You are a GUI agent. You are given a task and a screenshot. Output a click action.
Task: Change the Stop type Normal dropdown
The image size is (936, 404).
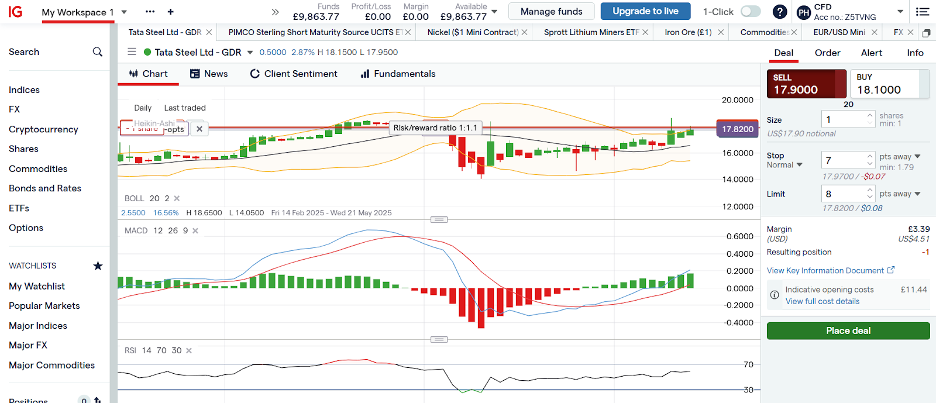[x=785, y=165]
